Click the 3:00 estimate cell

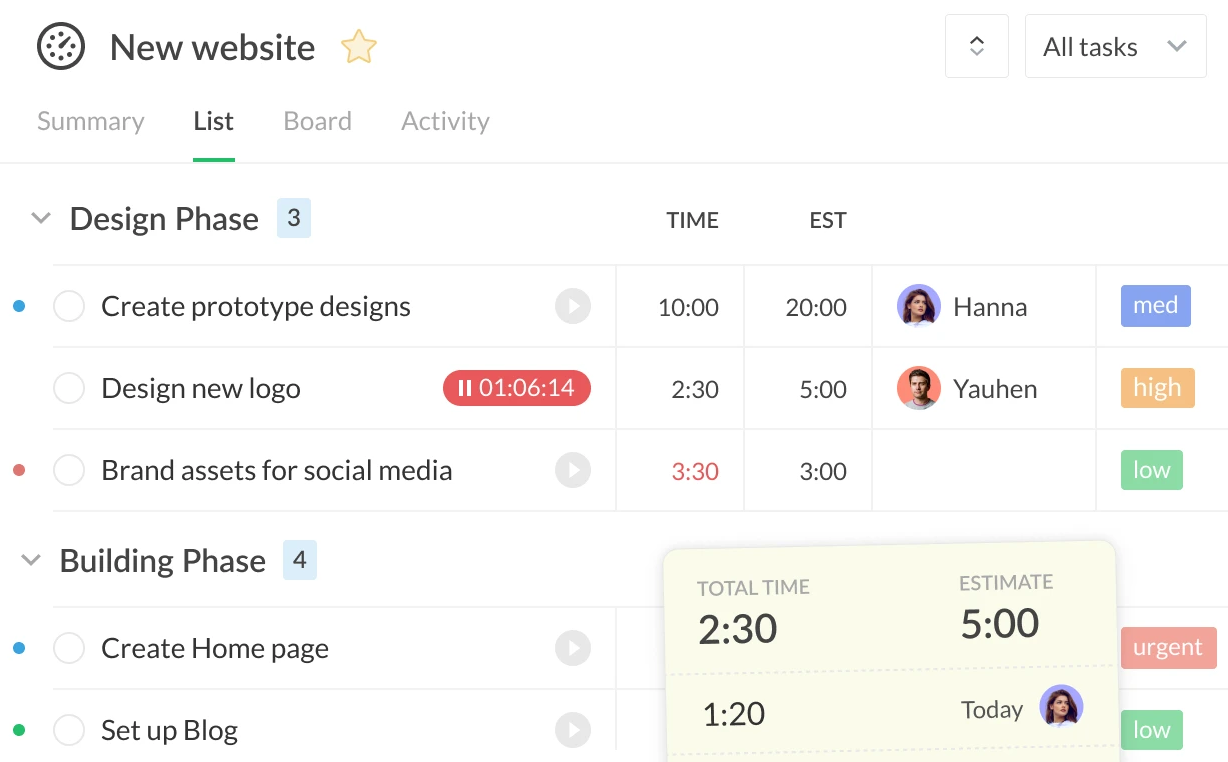(823, 471)
